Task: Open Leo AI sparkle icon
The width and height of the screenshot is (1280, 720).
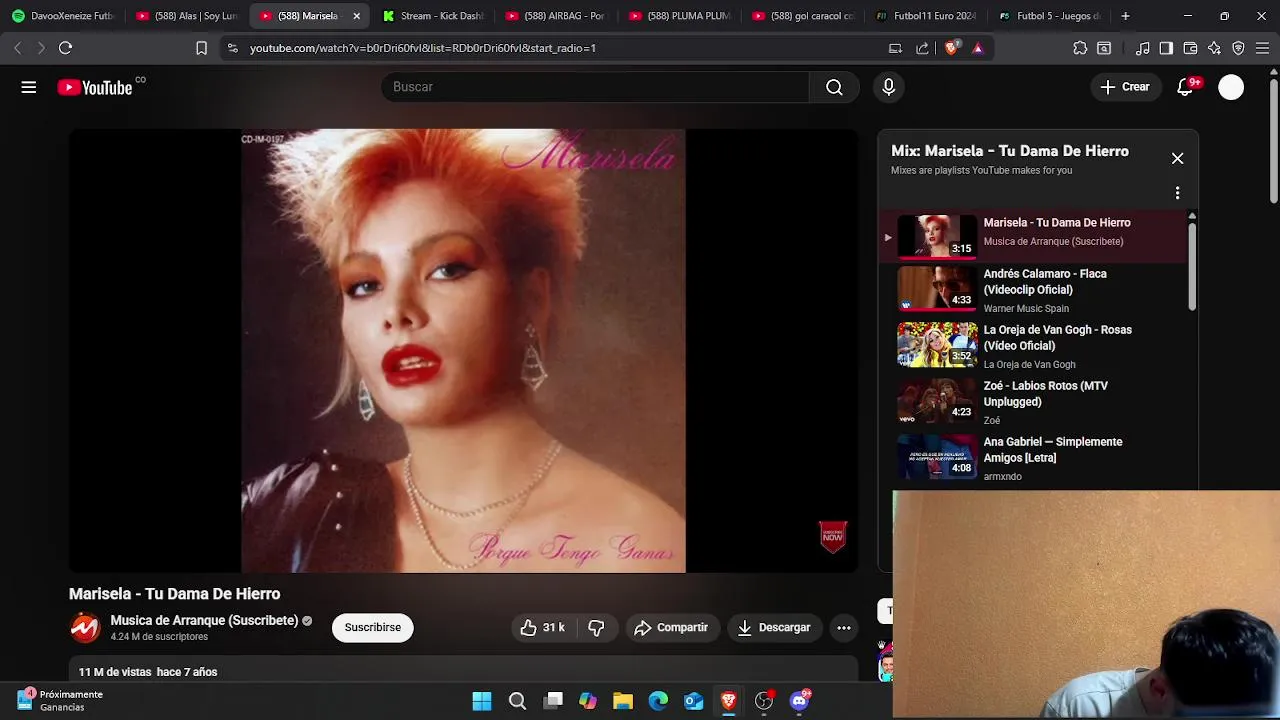Action: [x=1214, y=48]
